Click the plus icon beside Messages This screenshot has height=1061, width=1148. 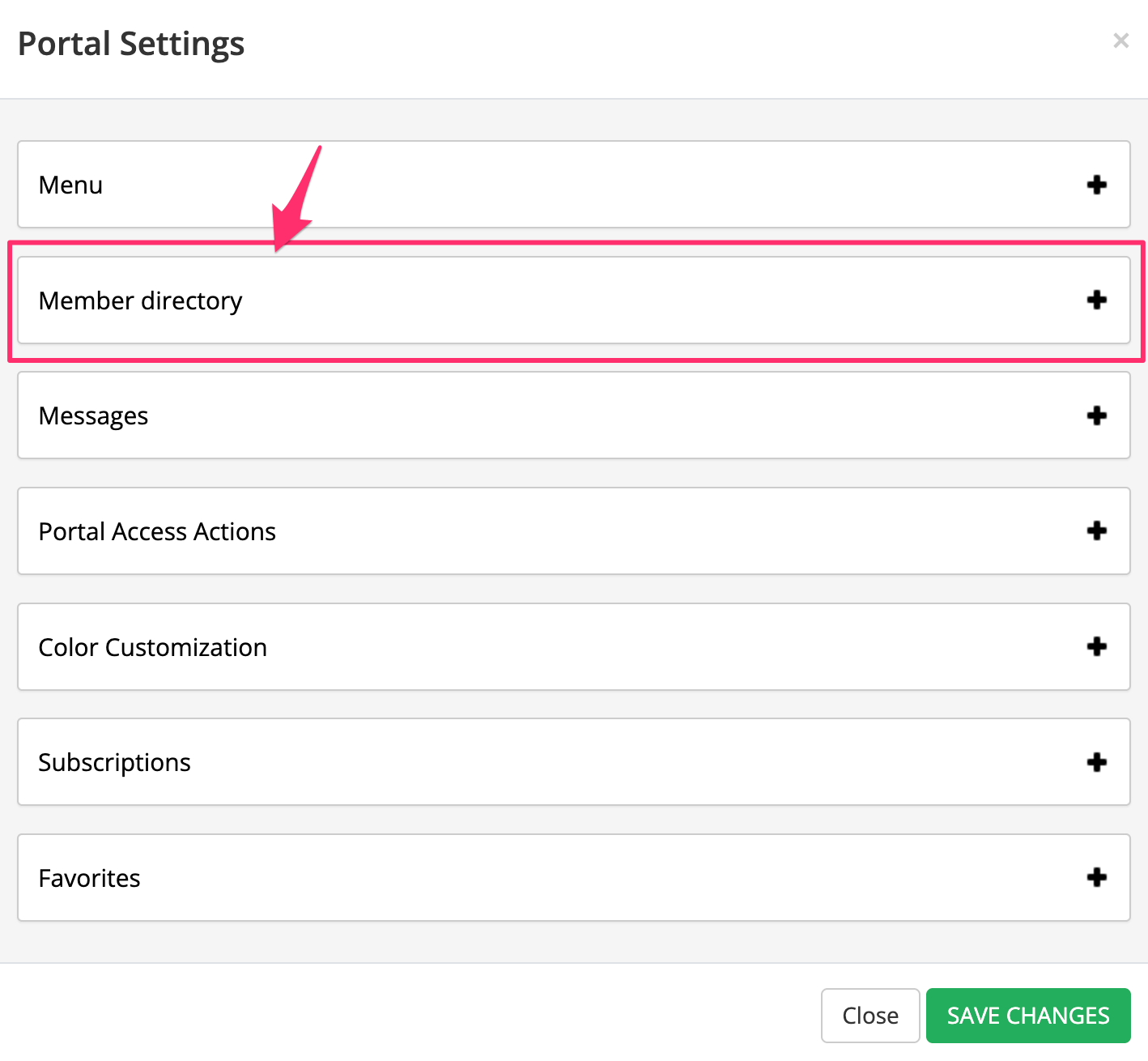[x=1097, y=415]
